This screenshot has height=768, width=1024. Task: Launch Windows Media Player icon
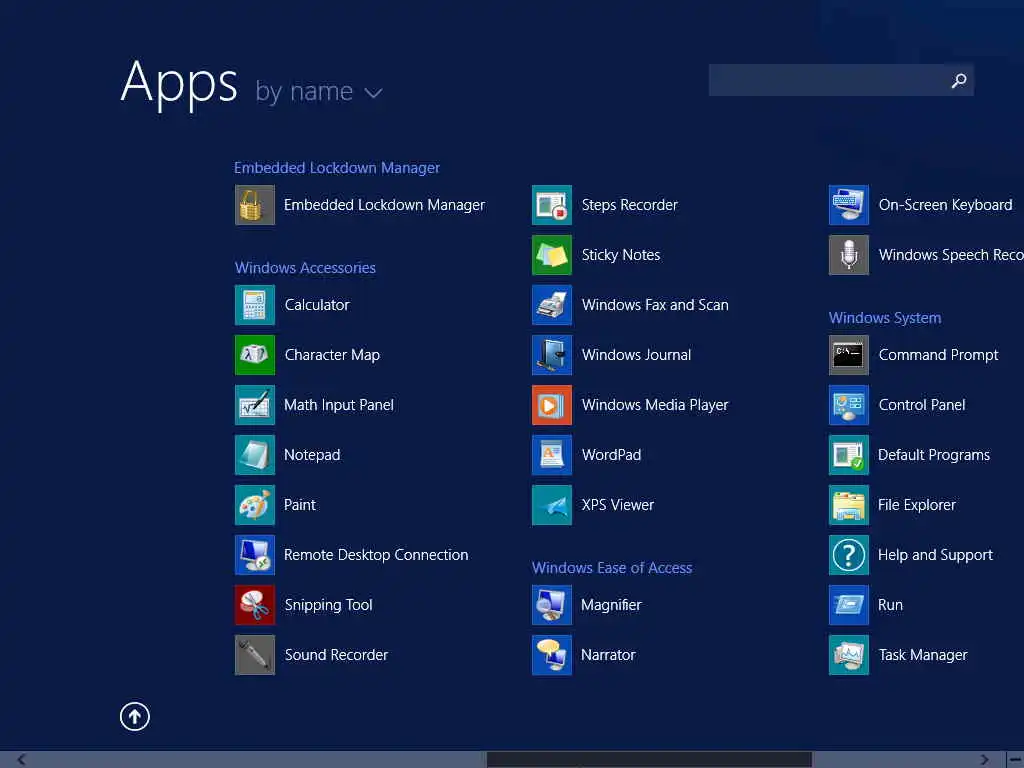(x=552, y=405)
